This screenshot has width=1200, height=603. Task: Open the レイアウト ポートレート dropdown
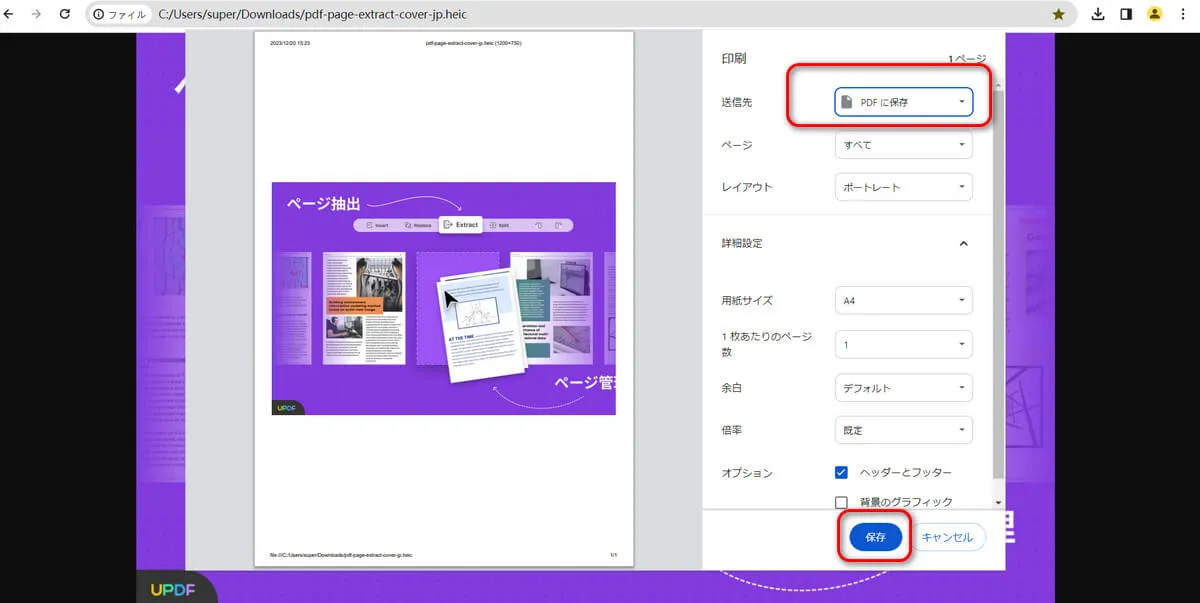pos(903,187)
